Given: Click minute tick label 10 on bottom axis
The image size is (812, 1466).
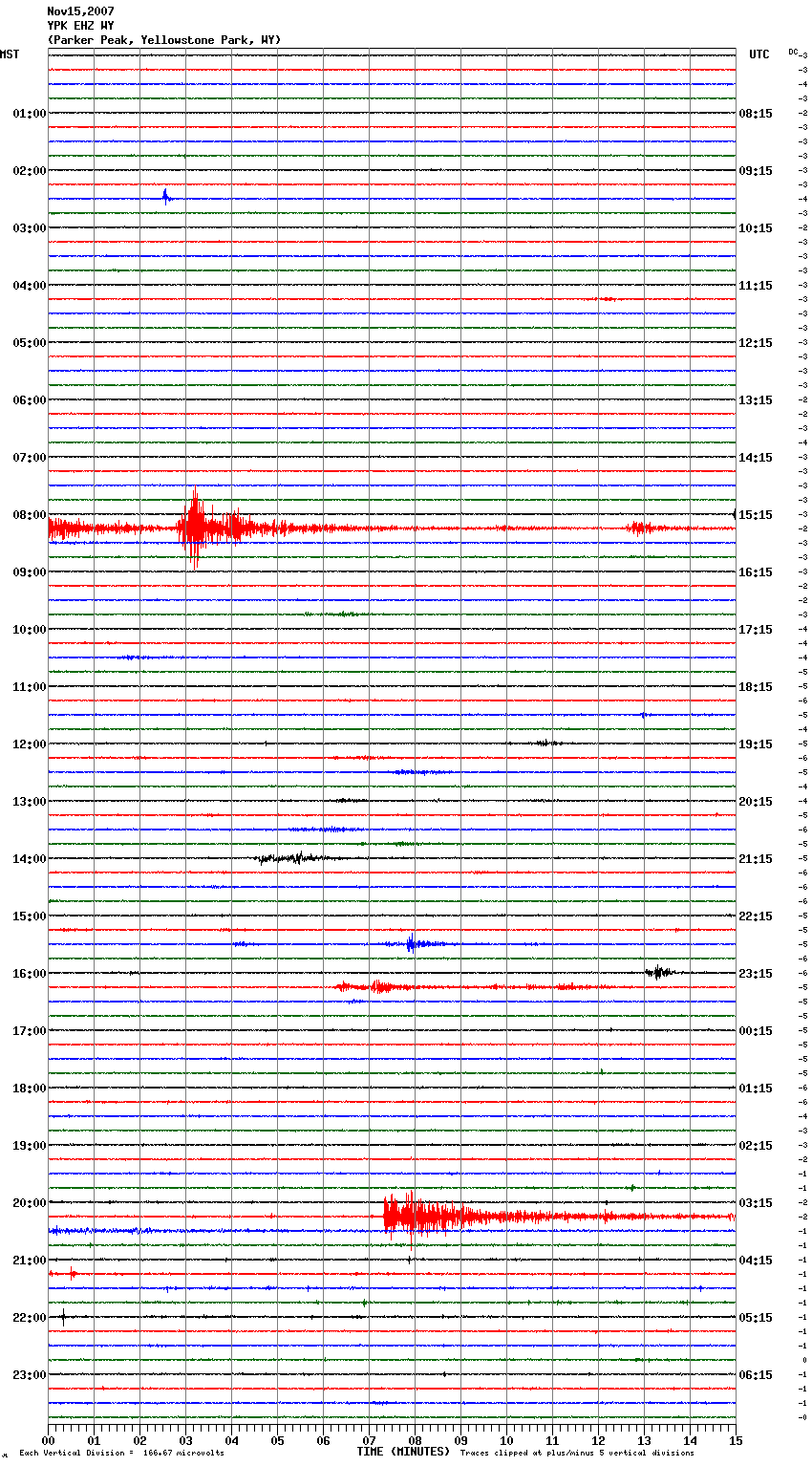Looking at the screenshot, I should click(x=506, y=1440).
